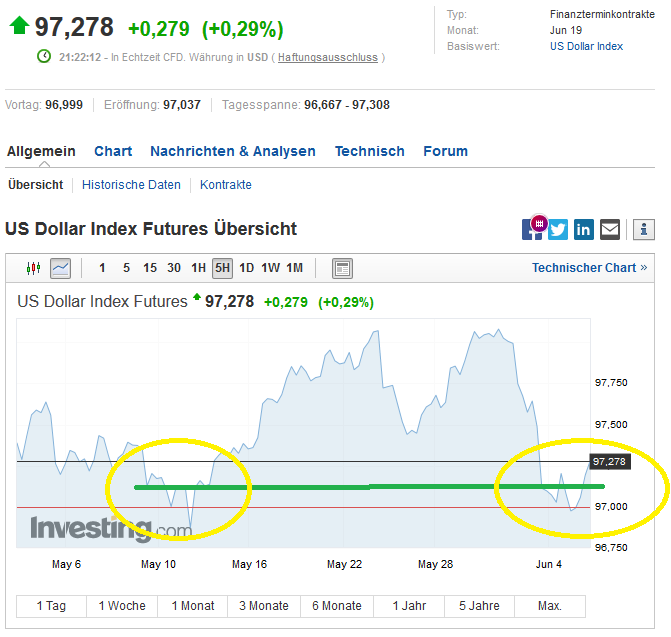Open the Technischer Chart expander link
Viewport: 671px width, 637px height.
589,268
